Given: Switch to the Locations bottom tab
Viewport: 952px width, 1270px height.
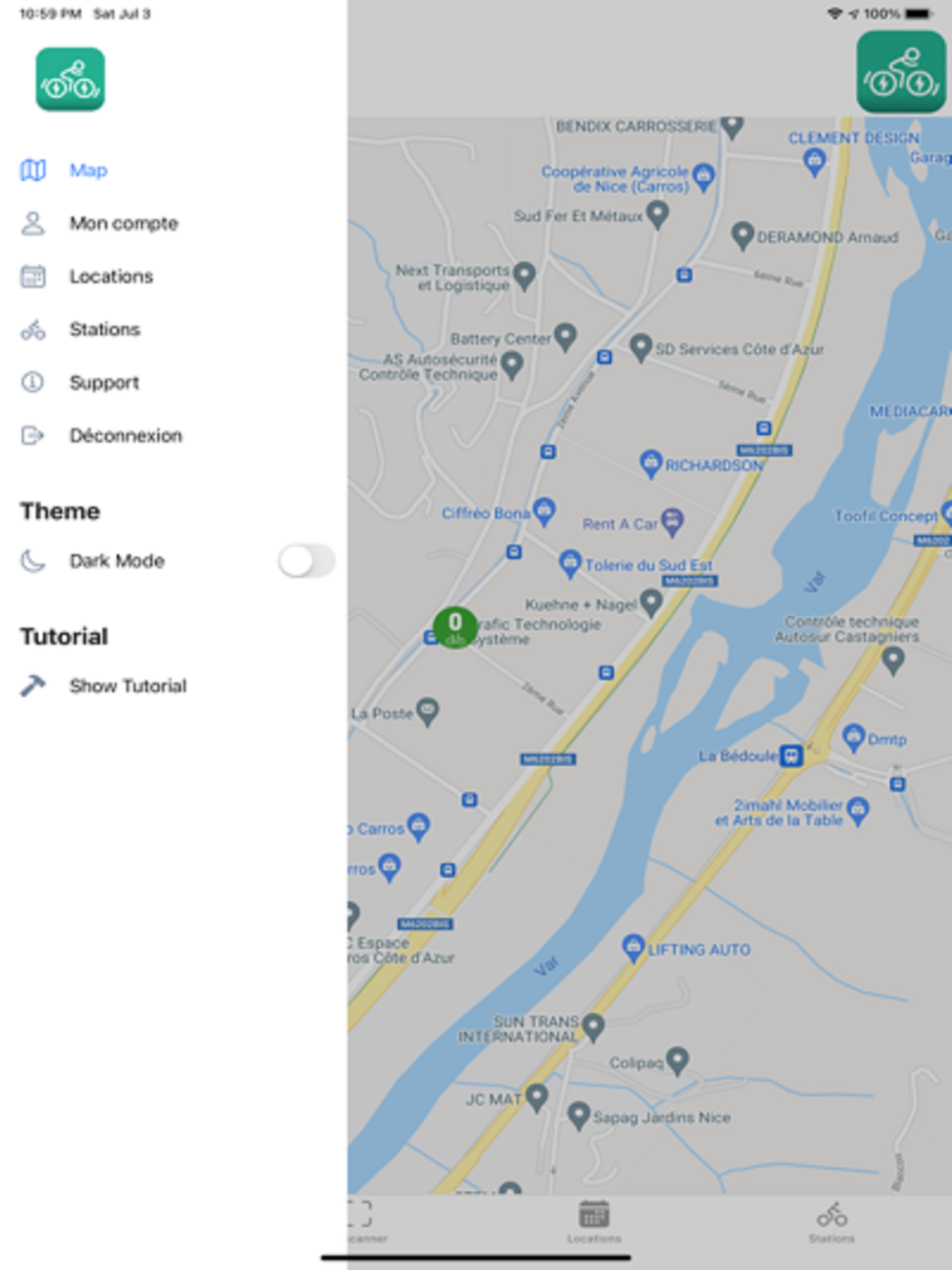Looking at the screenshot, I should 594,1221.
